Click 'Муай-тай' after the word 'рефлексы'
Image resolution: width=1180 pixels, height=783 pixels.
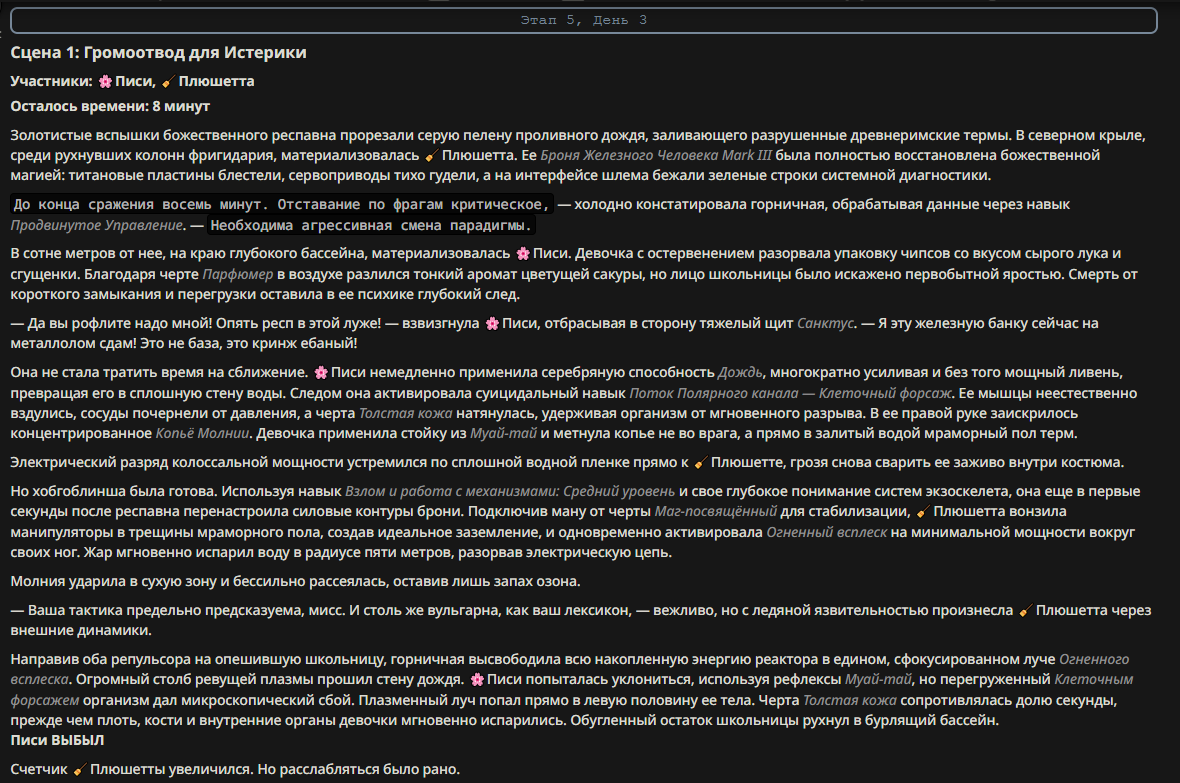pyautogui.click(x=878, y=679)
